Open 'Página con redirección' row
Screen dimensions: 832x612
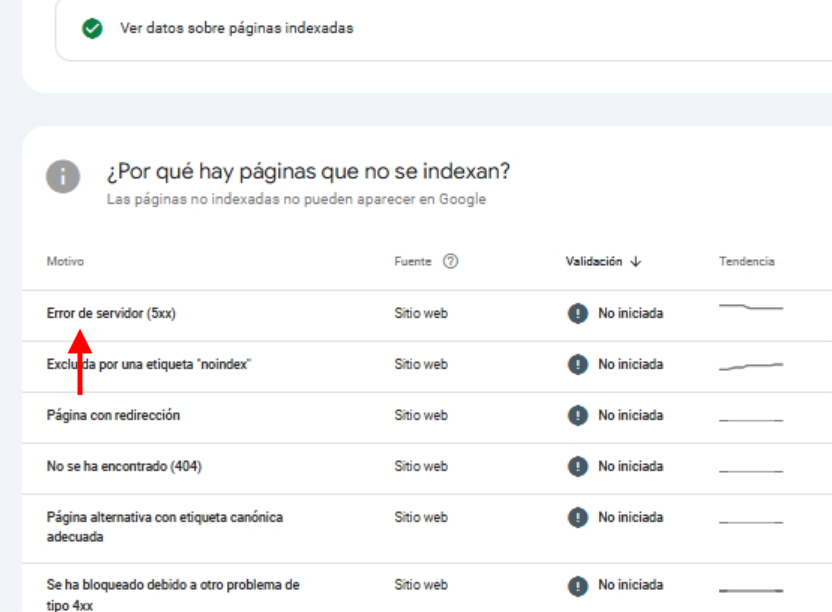click(x=113, y=415)
